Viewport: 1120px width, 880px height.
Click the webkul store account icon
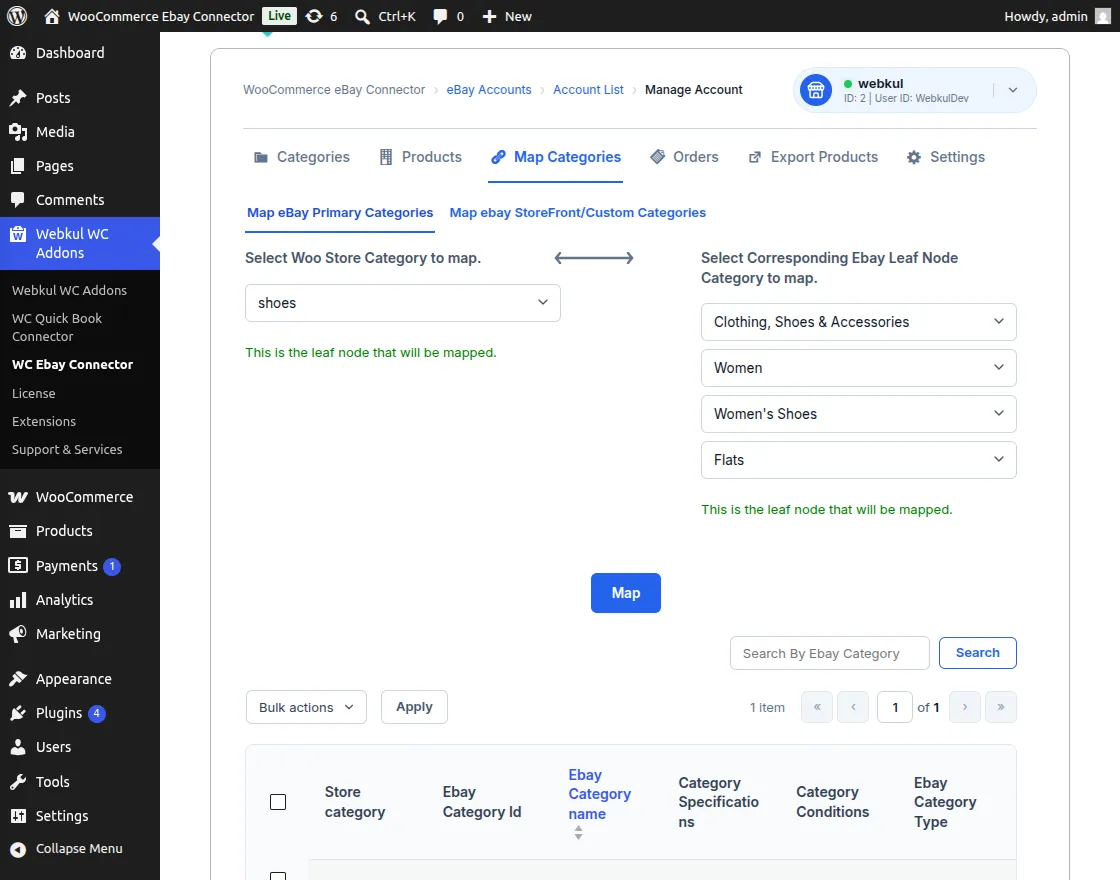(x=816, y=90)
